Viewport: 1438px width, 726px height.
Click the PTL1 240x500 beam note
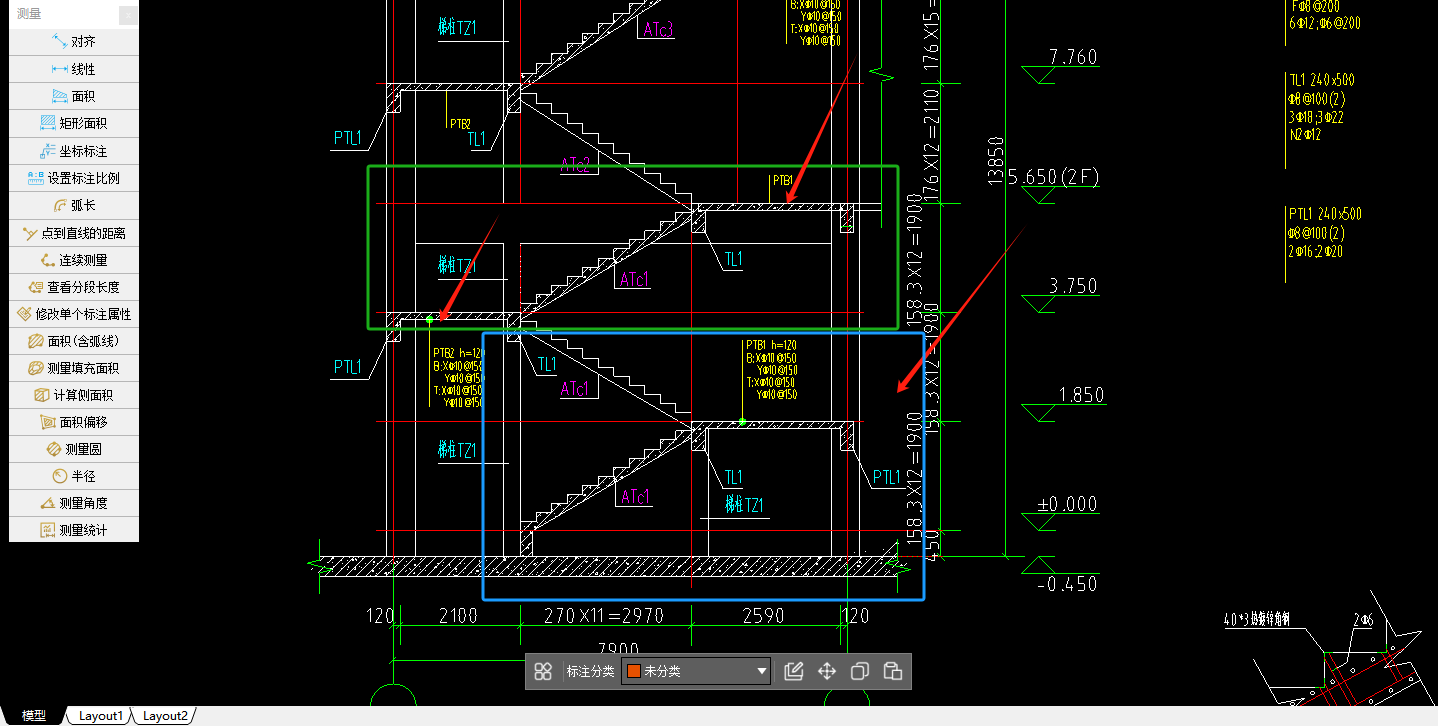1325,214
